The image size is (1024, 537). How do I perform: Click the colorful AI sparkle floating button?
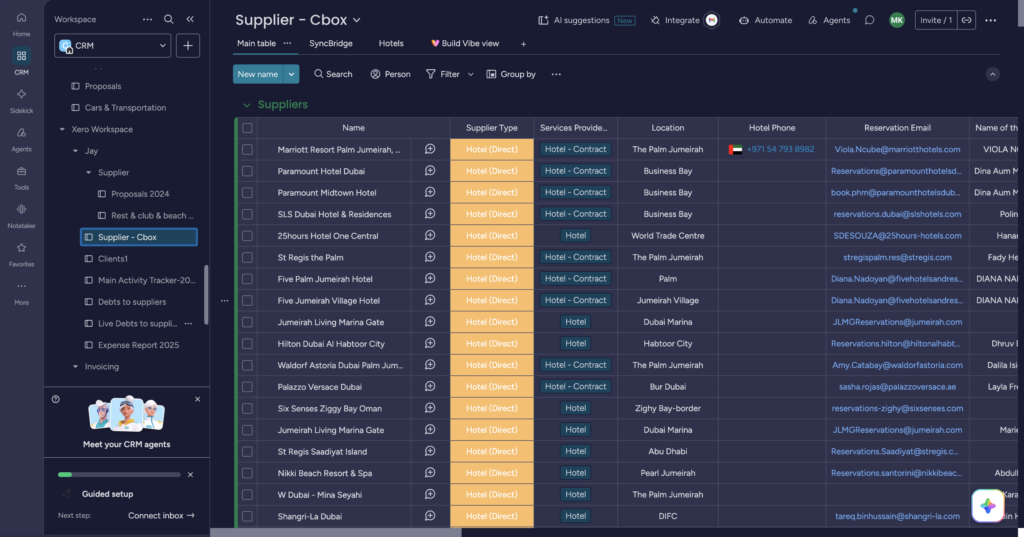pos(987,506)
